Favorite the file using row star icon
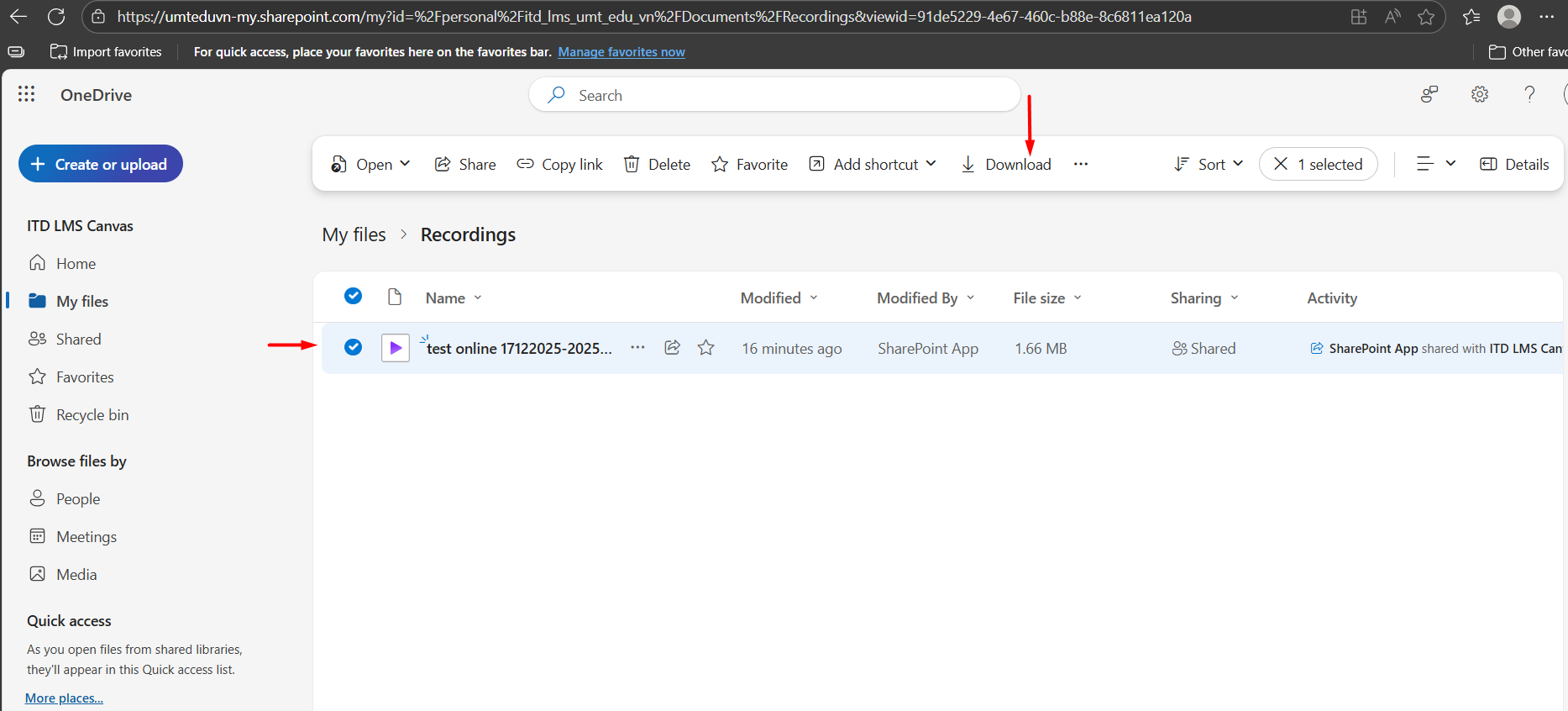 pos(706,348)
